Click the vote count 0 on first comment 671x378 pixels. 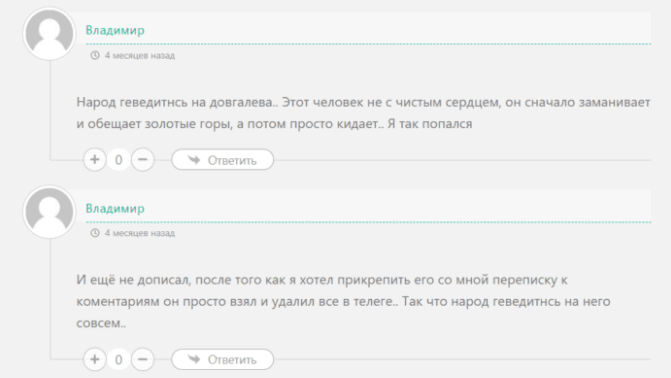[x=119, y=160]
